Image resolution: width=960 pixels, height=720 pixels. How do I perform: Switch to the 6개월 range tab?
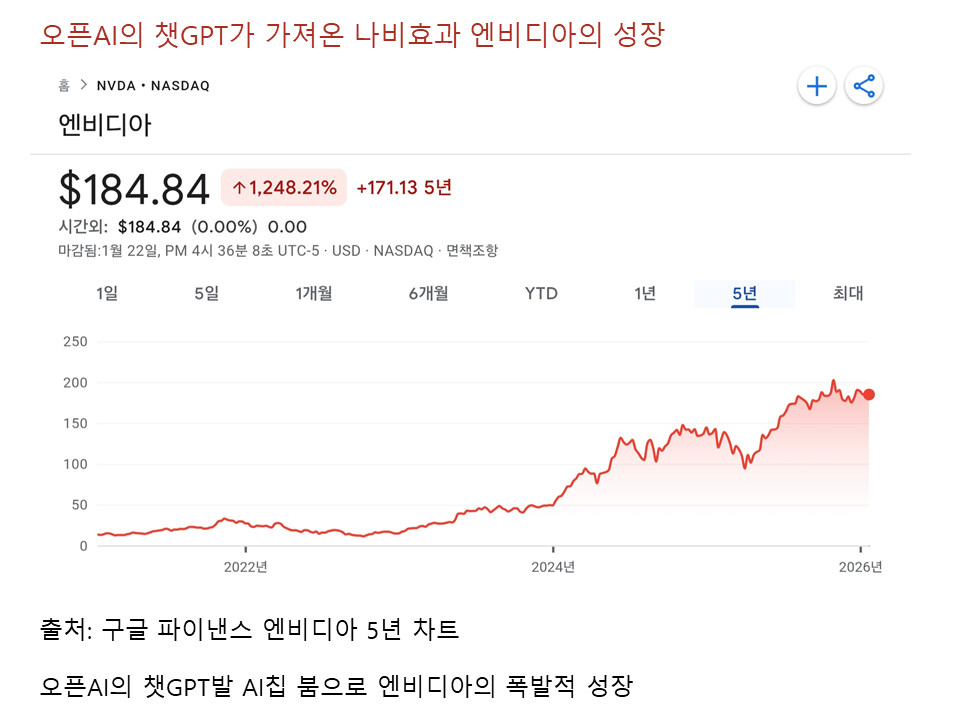[428, 293]
